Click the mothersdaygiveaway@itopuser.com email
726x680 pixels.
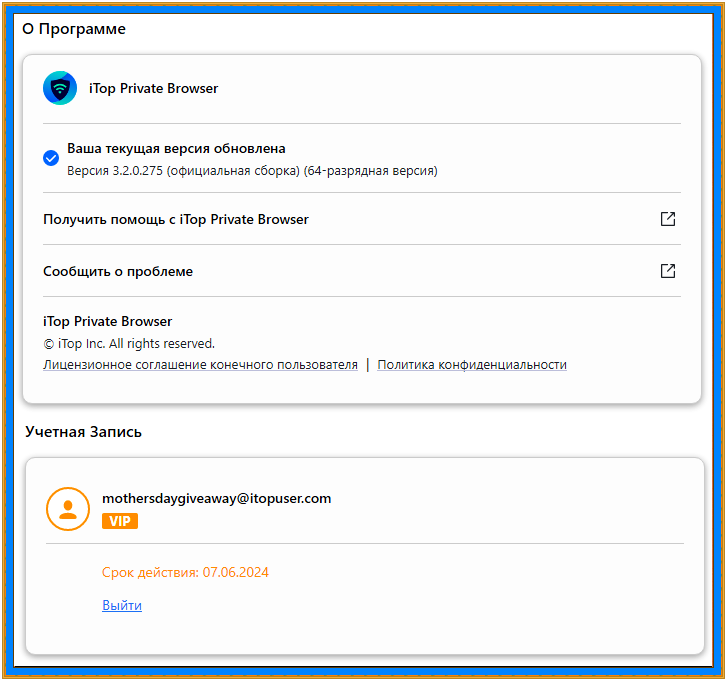217,499
